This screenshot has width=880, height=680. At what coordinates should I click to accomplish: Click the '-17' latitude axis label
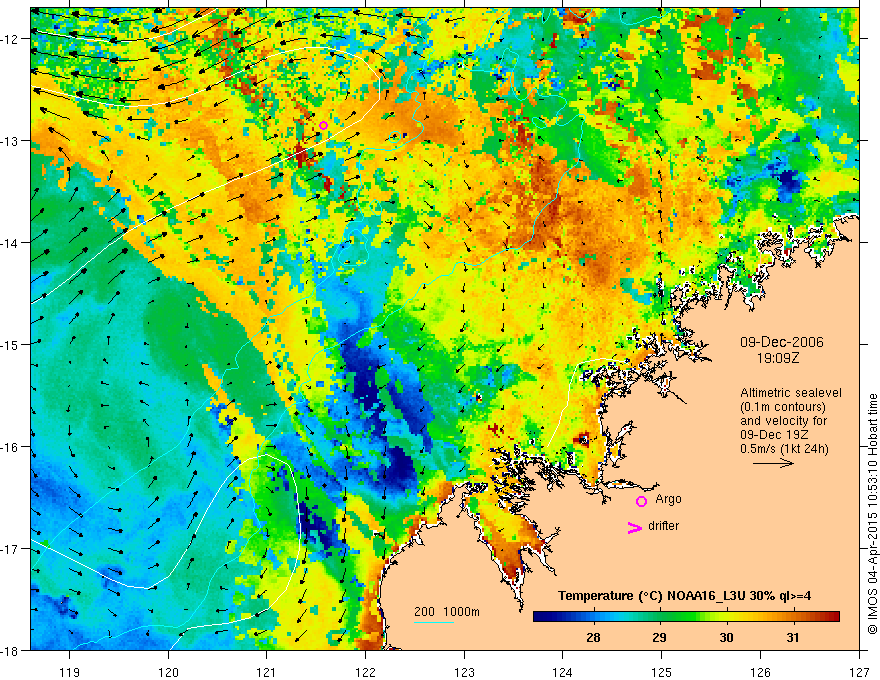click(x=11, y=549)
